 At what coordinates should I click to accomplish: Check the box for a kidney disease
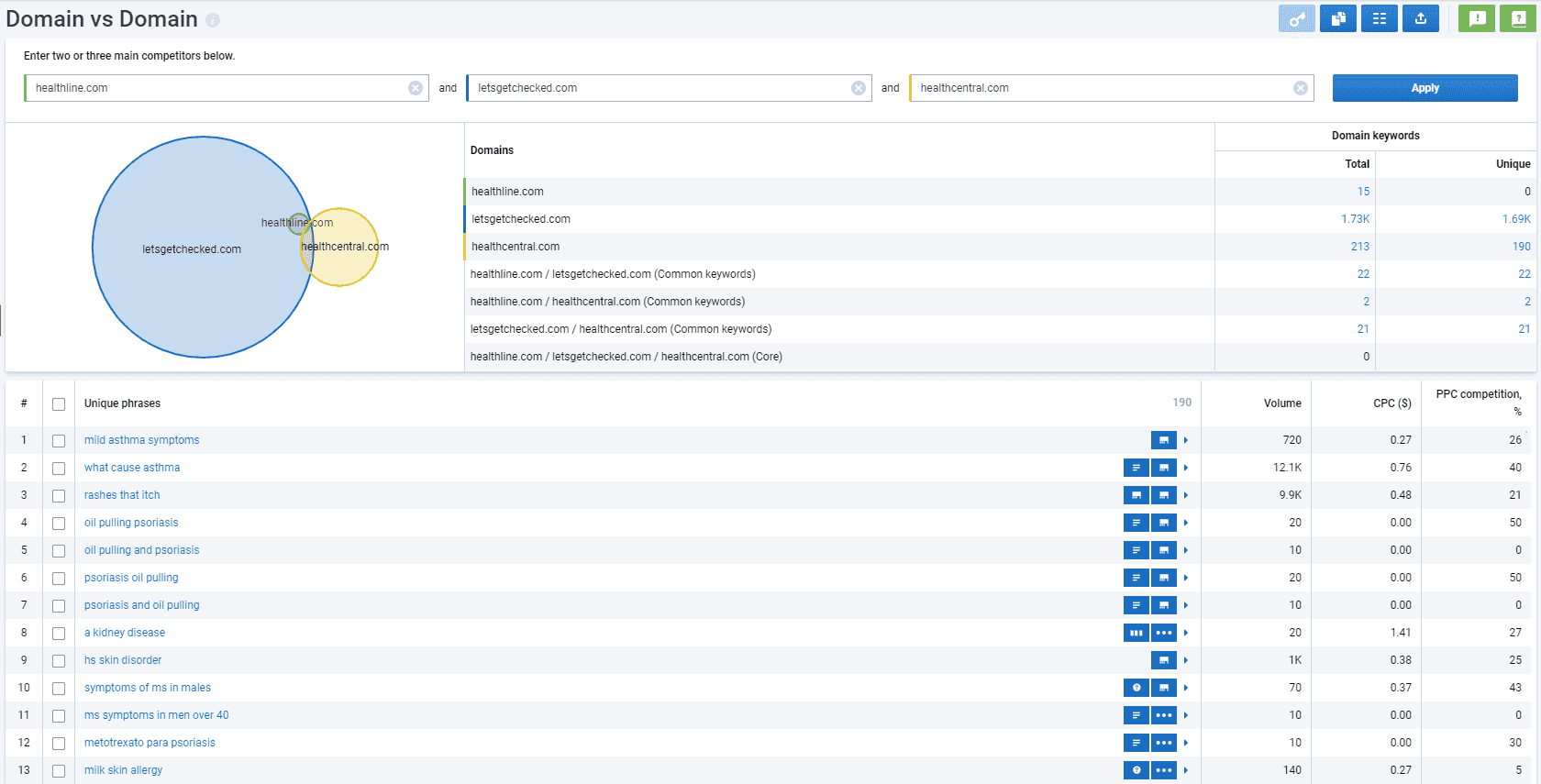point(59,634)
